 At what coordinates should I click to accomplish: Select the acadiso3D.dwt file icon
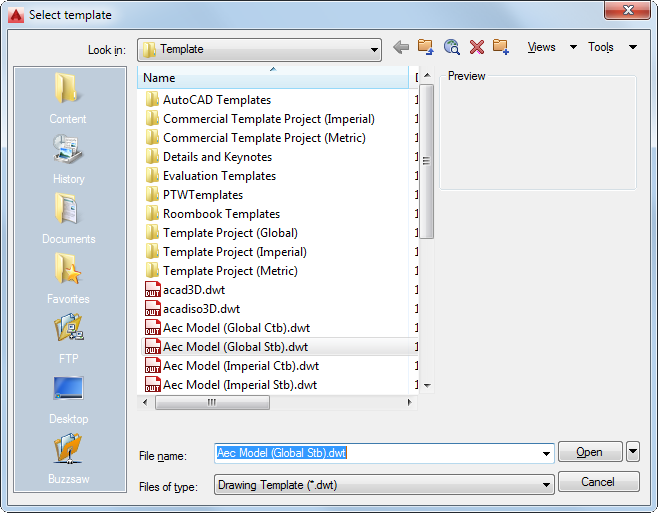(152, 309)
